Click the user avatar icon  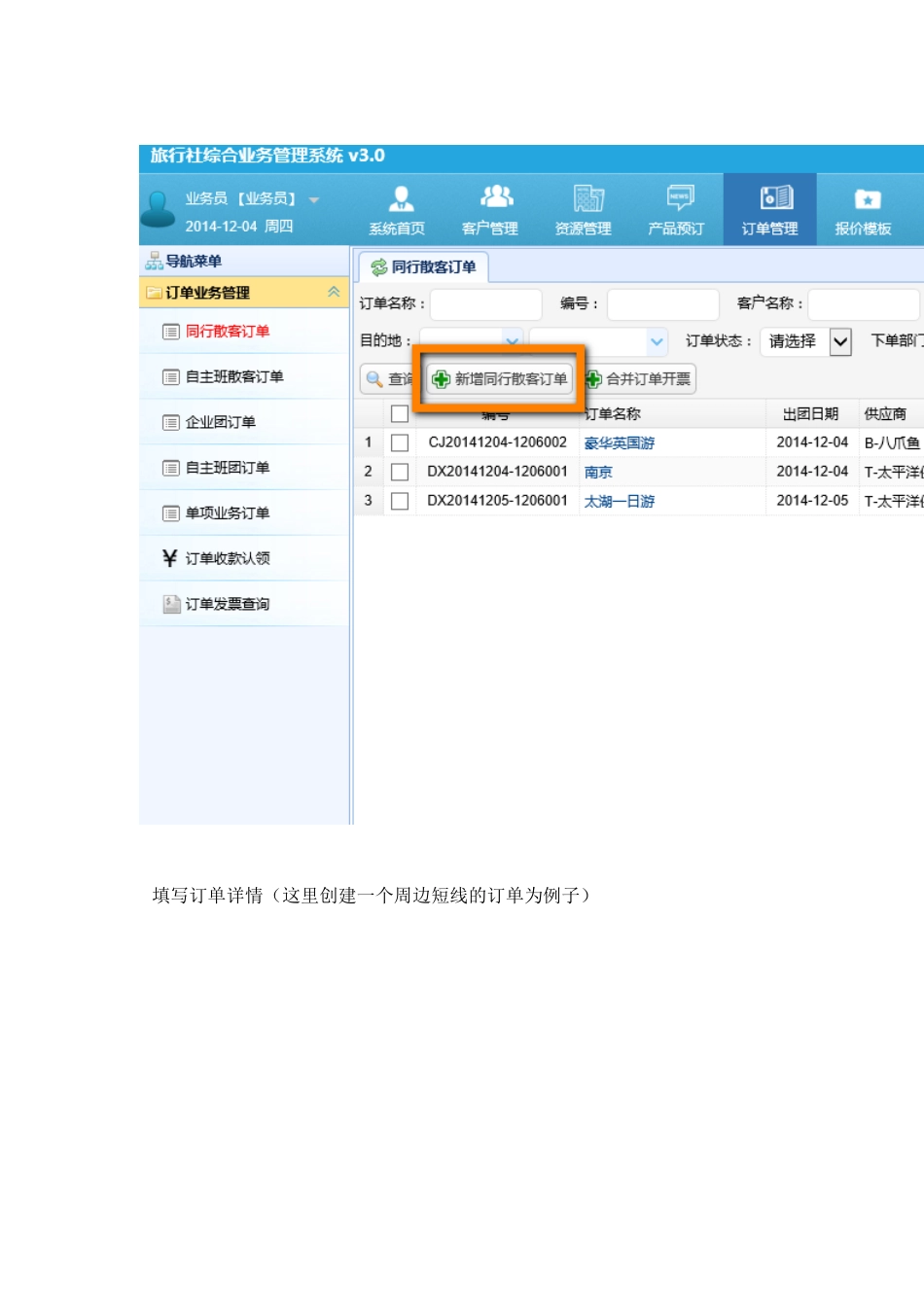[x=158, y=209]
